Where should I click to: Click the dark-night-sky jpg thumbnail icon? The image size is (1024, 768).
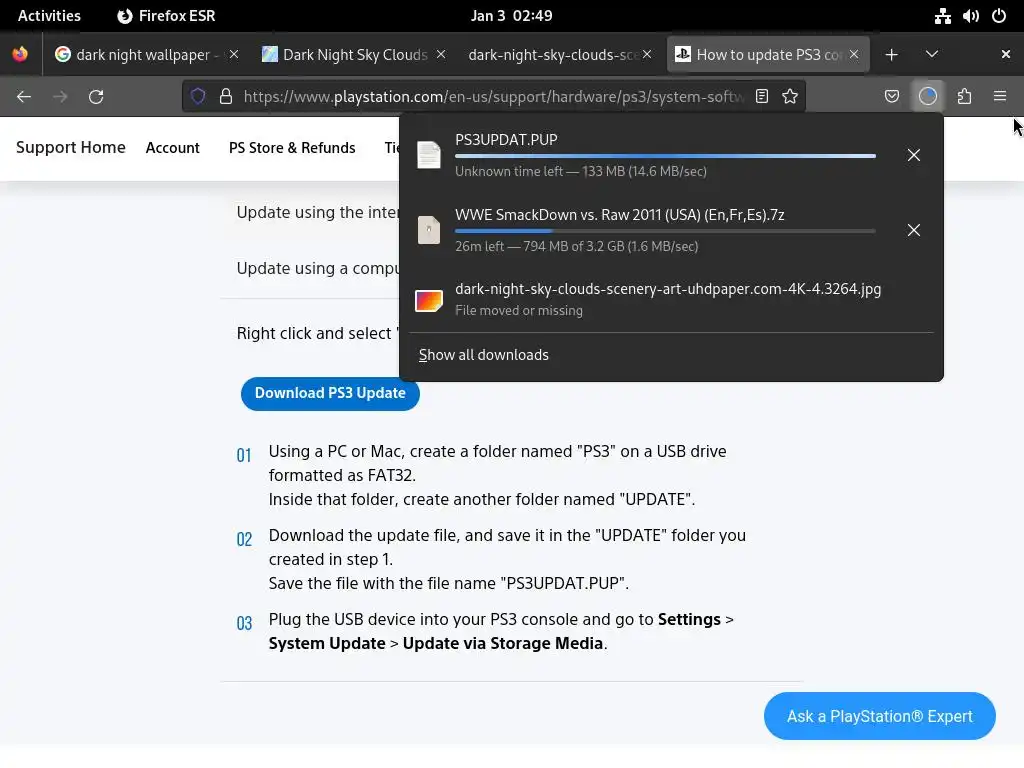point(429,300)
